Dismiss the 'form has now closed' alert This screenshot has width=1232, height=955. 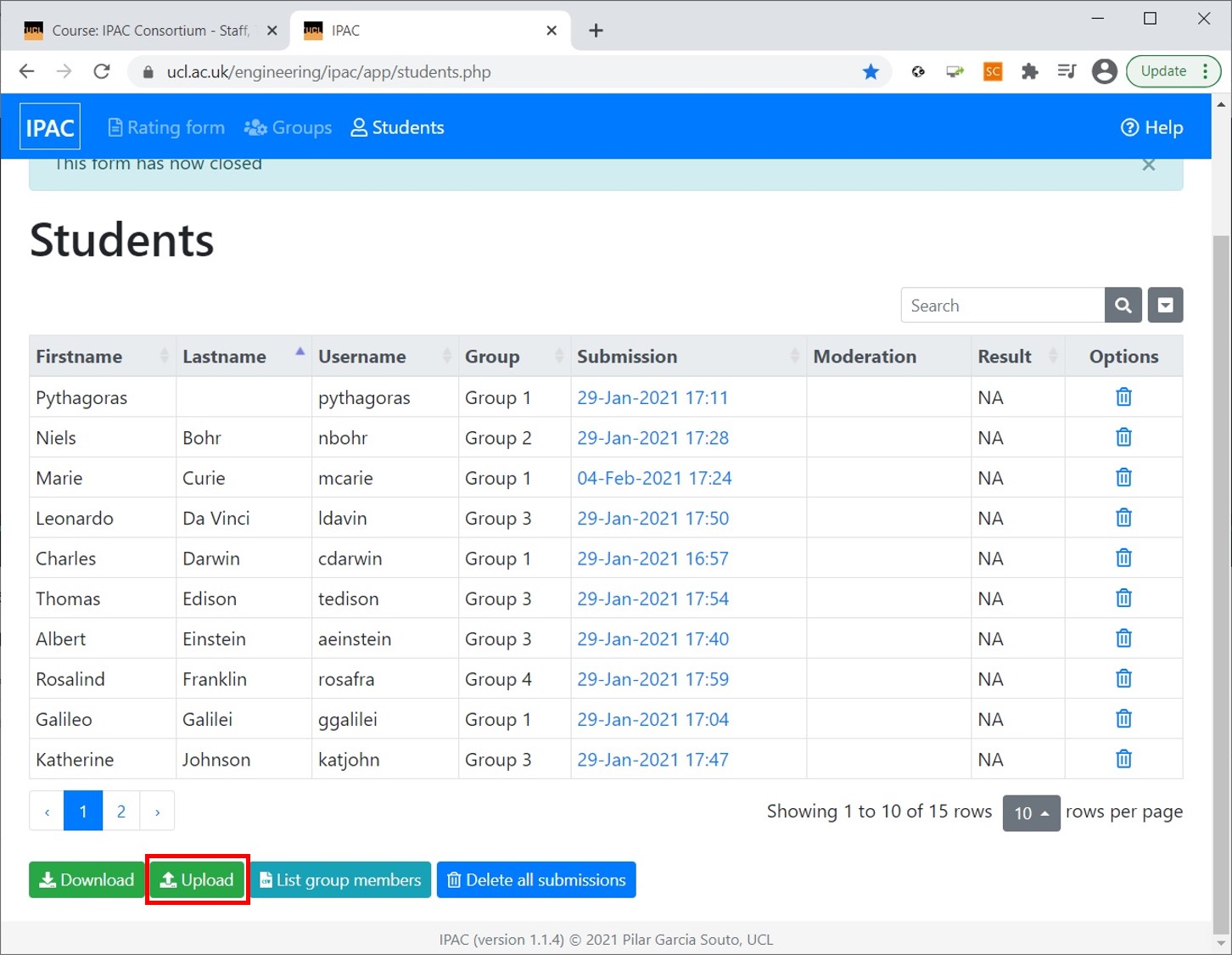(1149, 165)
